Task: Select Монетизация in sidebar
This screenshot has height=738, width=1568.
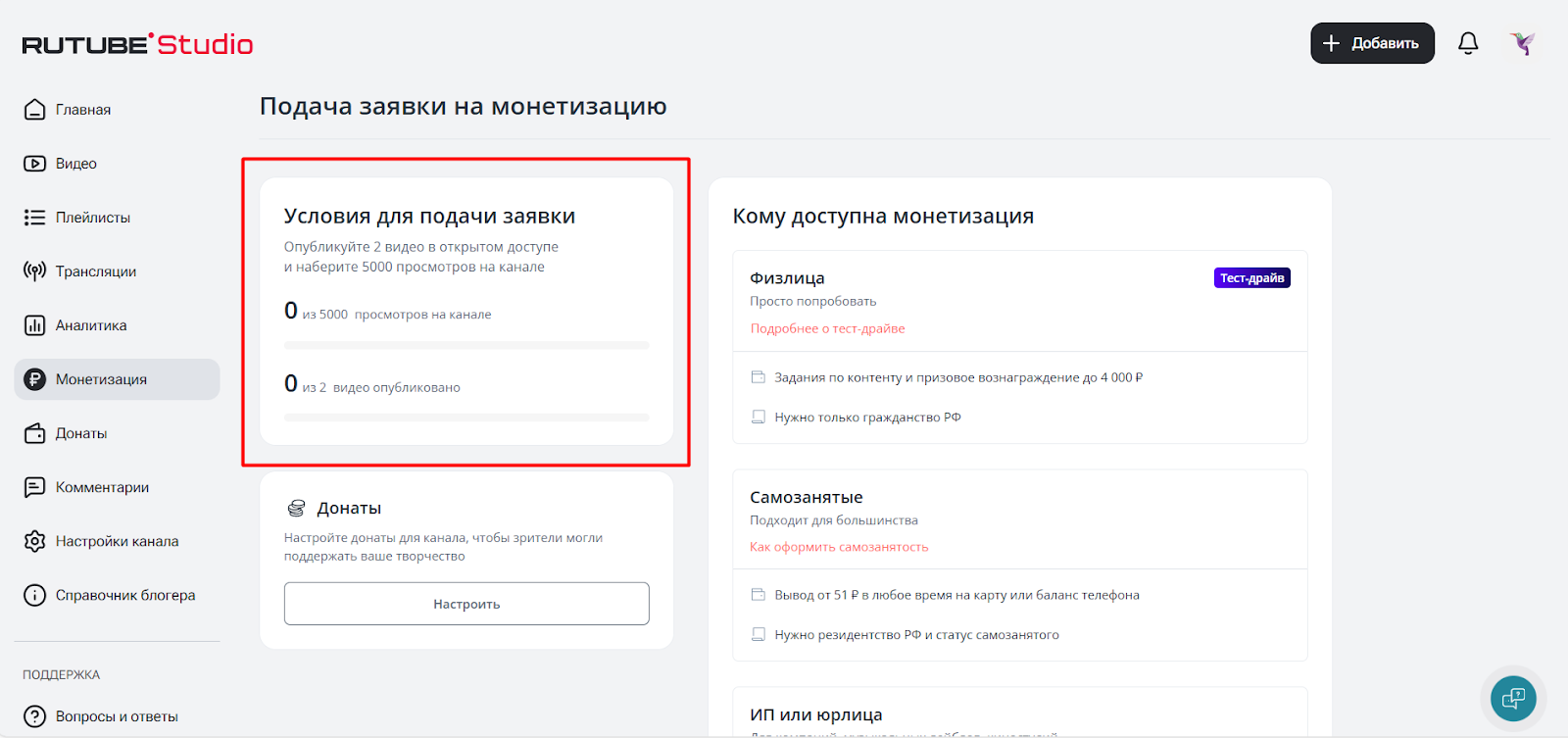Action: pyautogui.click(x=117, y=379)
